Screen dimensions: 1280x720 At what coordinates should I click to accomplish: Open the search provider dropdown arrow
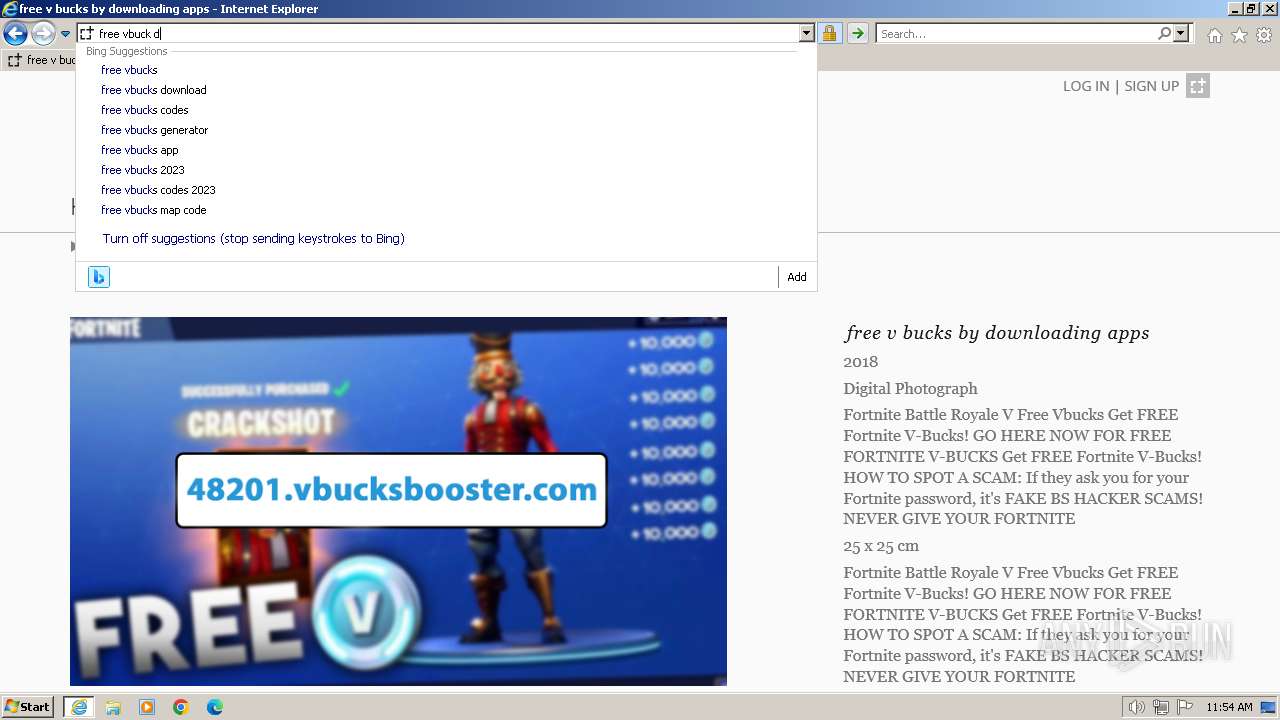(1181, 34)
